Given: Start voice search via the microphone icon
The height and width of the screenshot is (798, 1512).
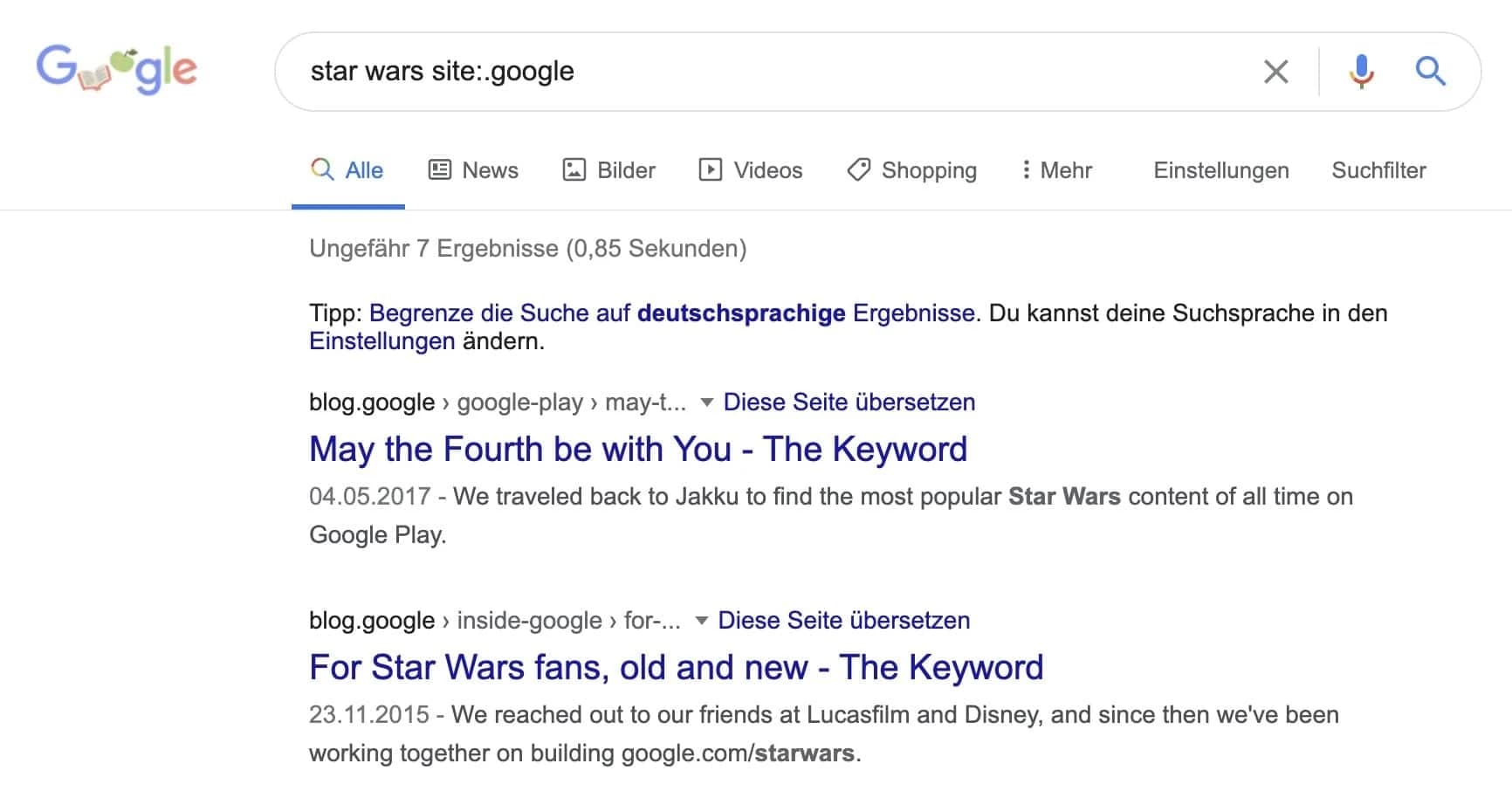Looking at the screenshot, I should click(1360, 72).
